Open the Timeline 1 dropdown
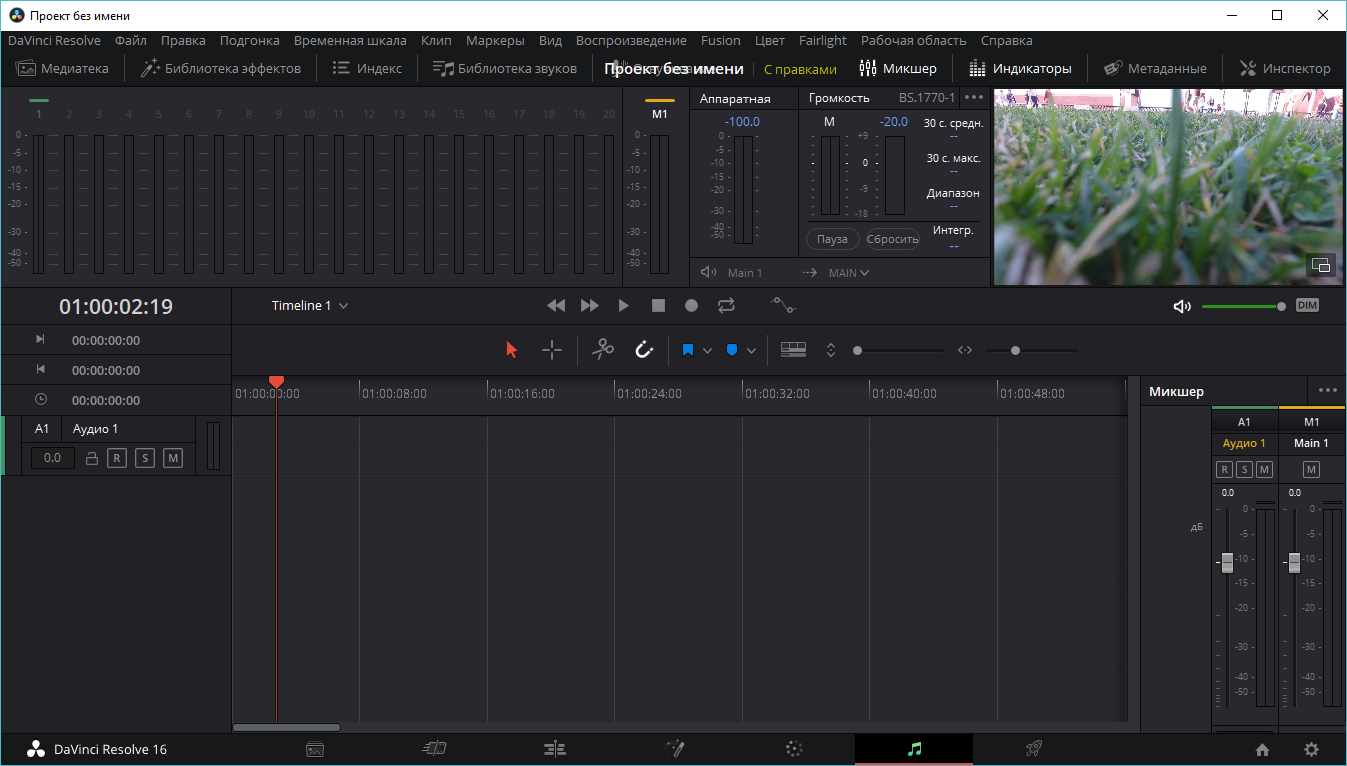1347x766 pixels. (310, 305)
